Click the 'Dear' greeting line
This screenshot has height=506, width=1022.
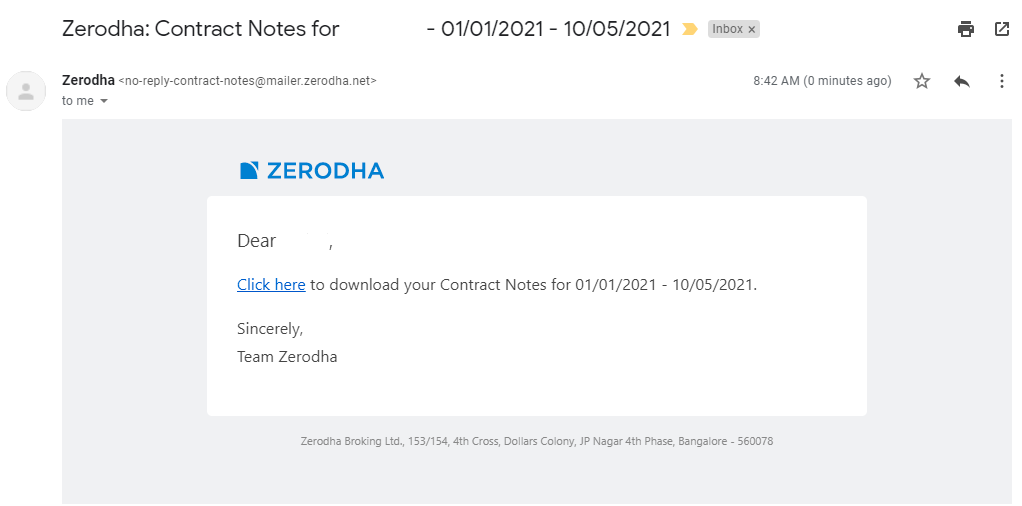(285, 241)
